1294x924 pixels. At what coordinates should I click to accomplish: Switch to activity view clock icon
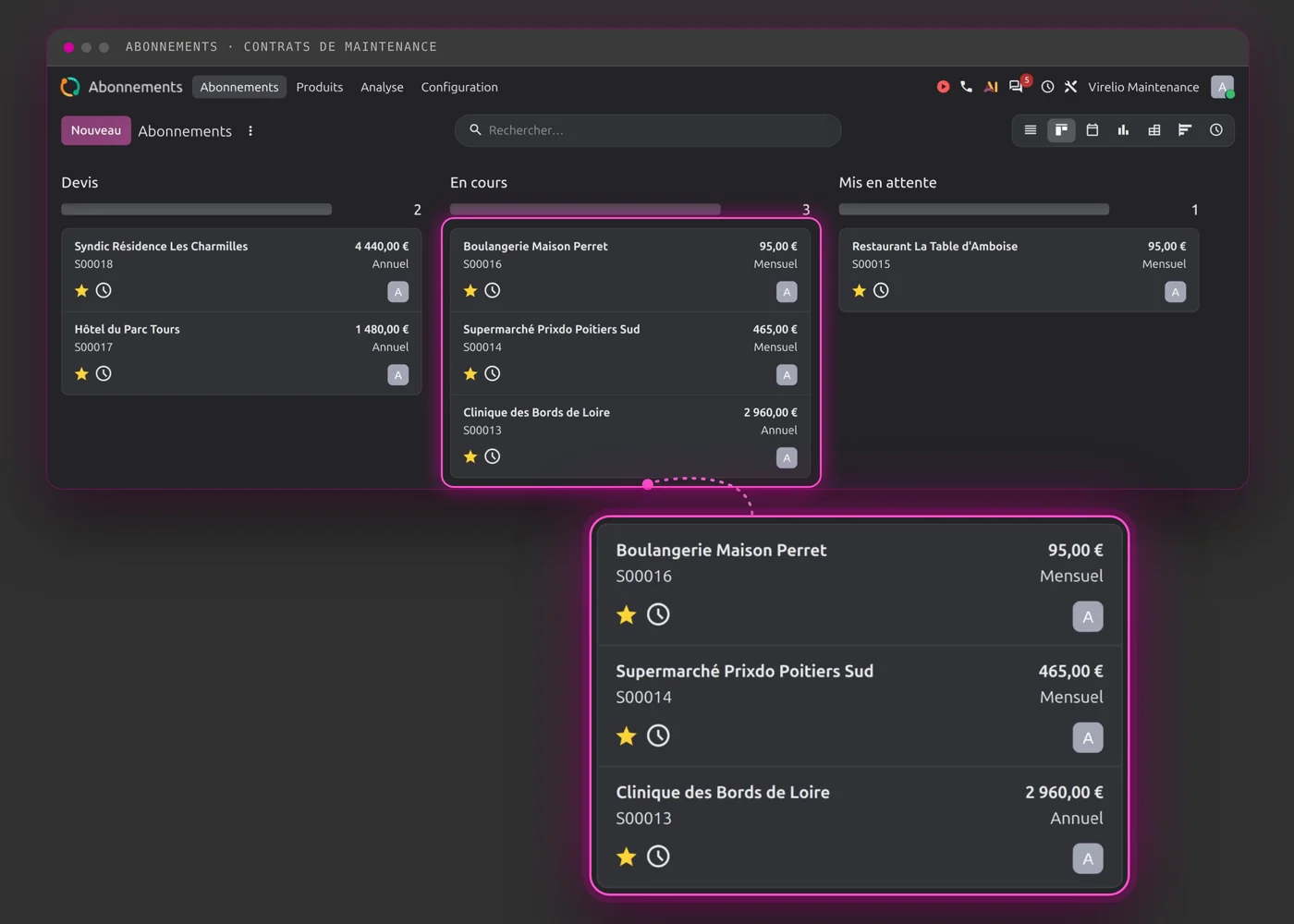(1216, 130)
